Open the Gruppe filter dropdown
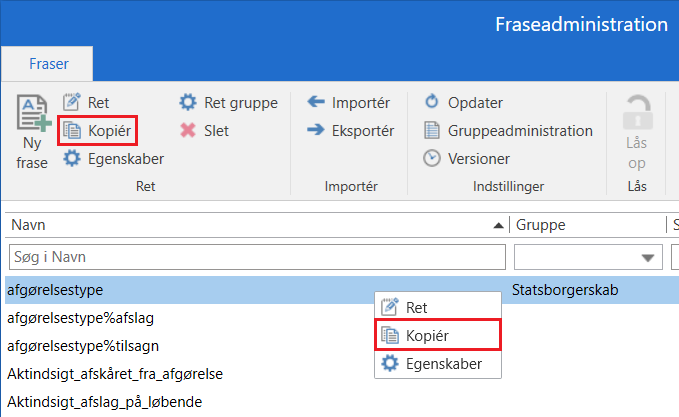 click(x=650, y=258)
